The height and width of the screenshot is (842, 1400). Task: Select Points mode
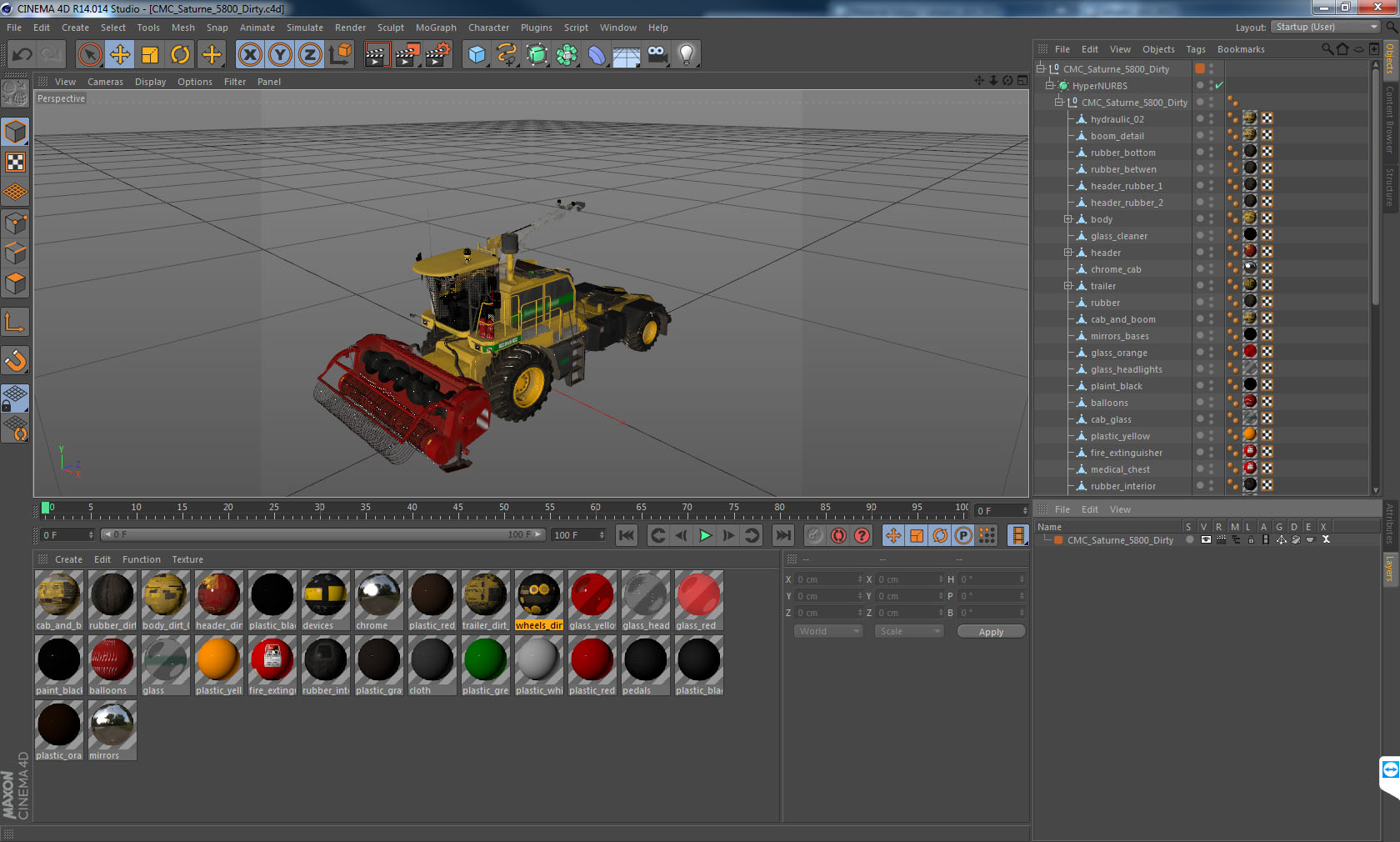15,223
